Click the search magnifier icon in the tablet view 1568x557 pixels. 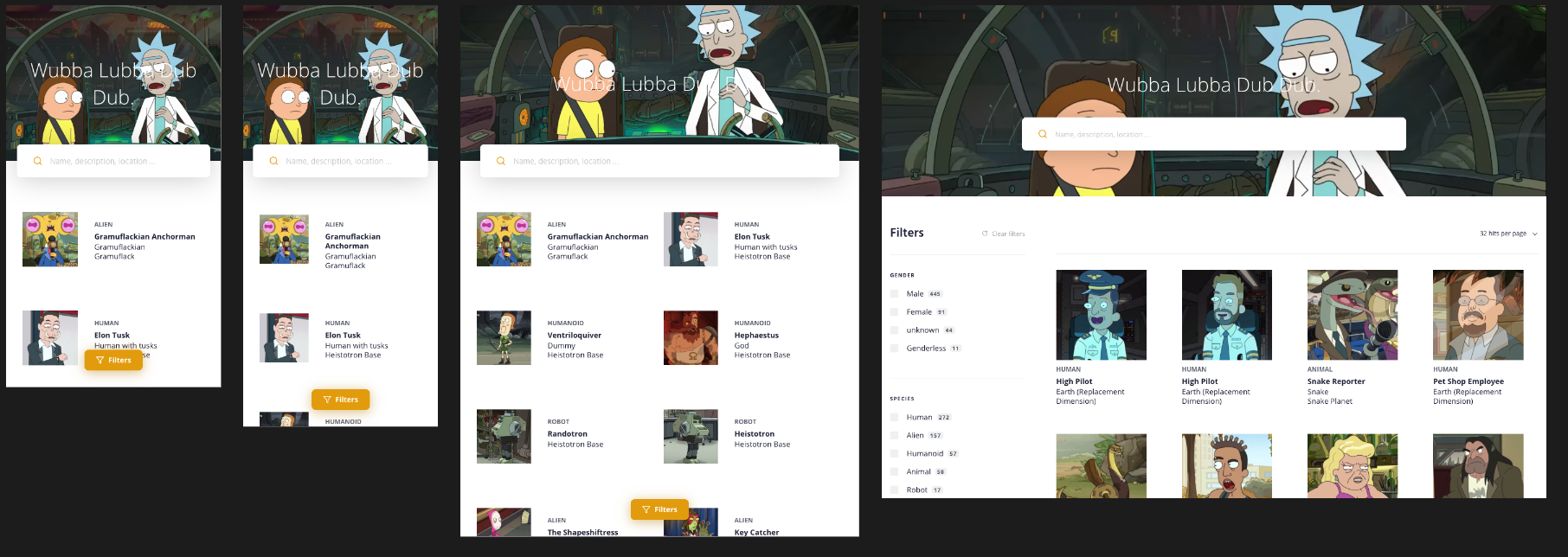pyautogui.click(x=500, y=161)
